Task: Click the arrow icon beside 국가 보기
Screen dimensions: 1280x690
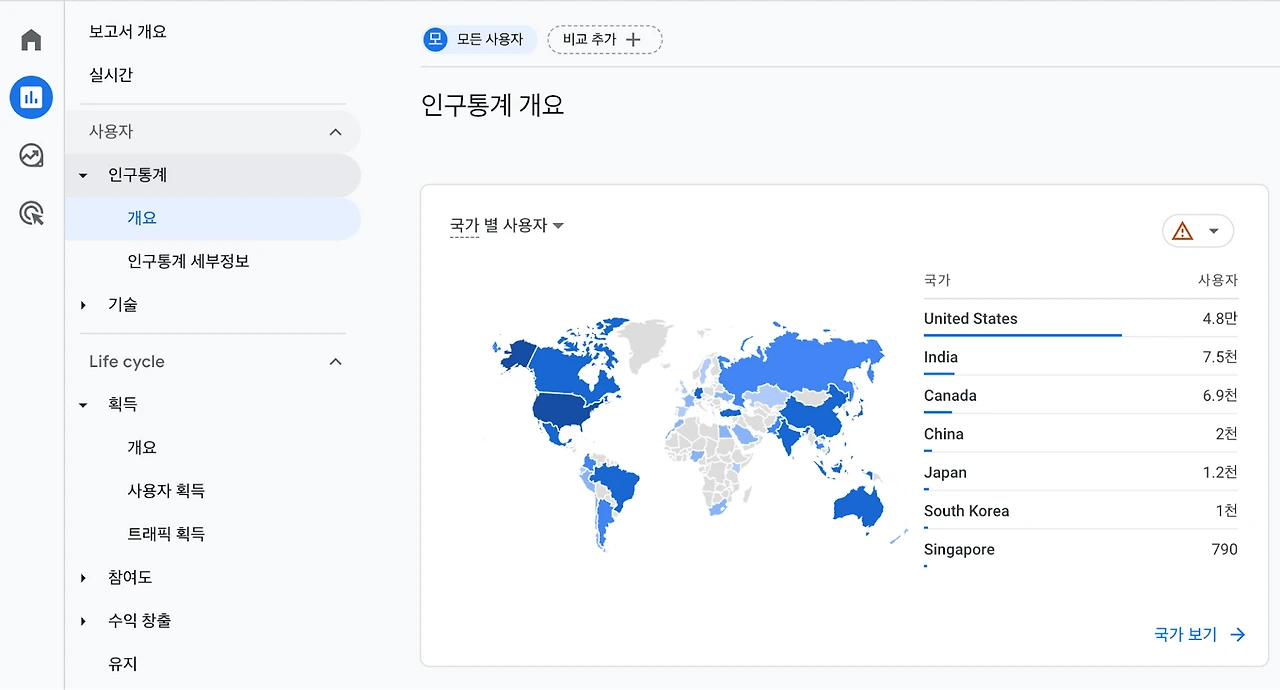Action: 1238,635
